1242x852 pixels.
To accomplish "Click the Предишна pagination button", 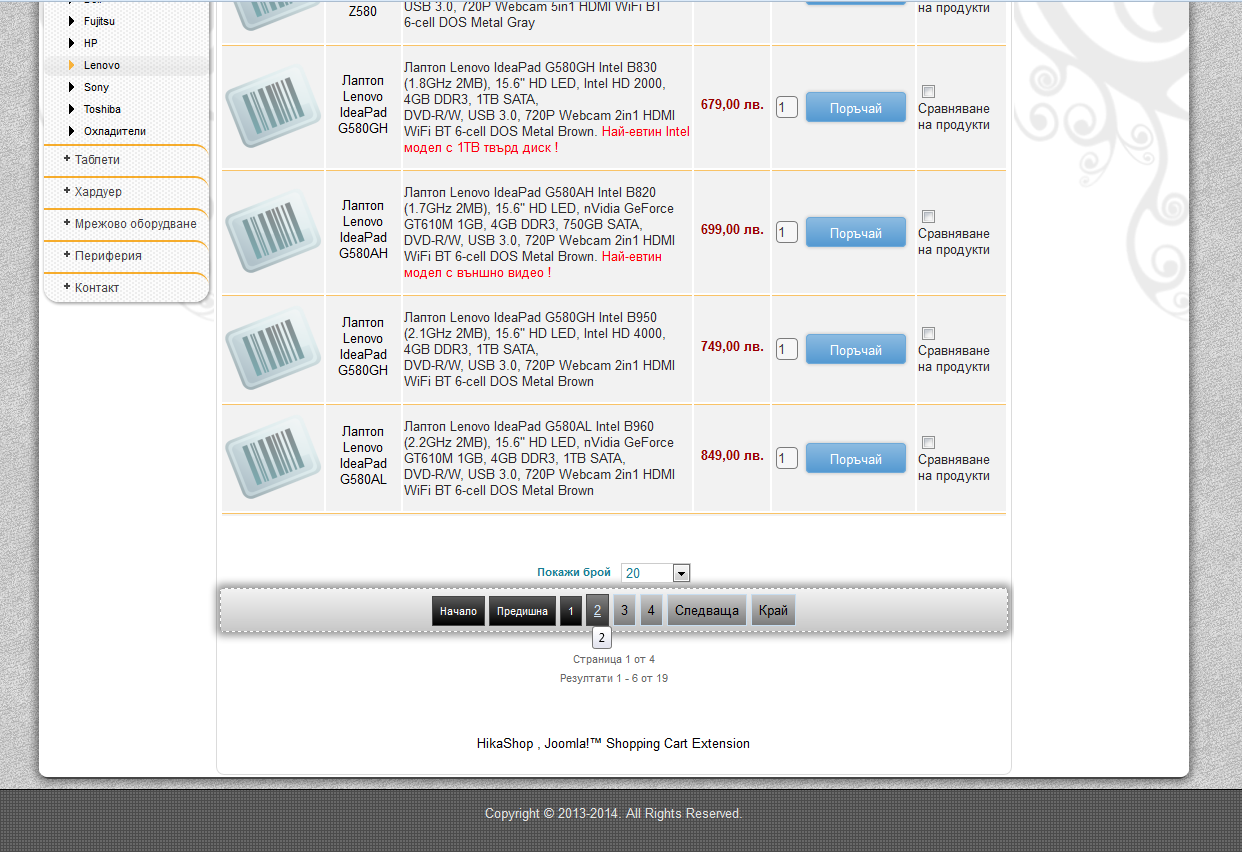I will (522, 611).
